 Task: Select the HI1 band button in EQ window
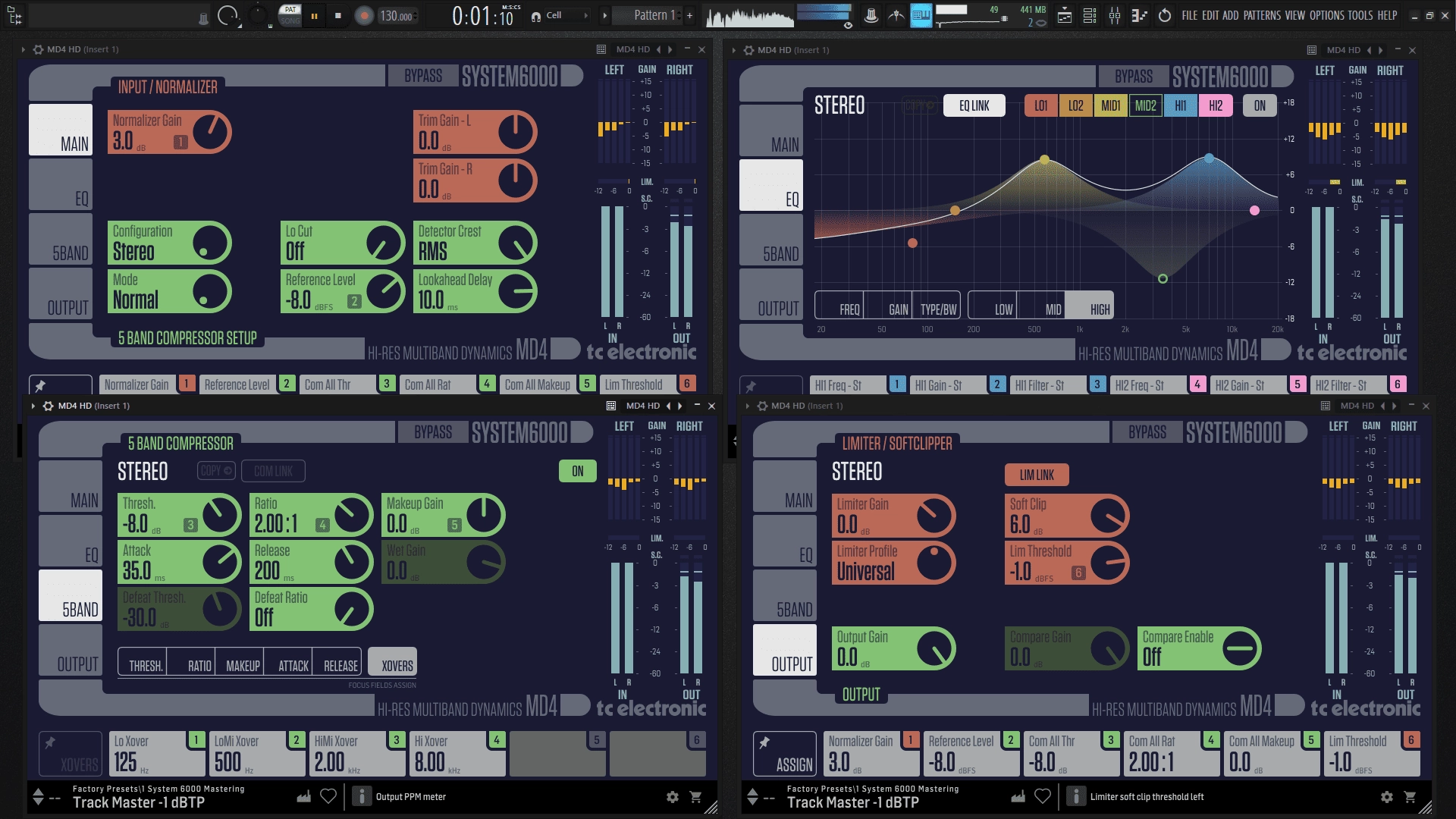point(1181,105)
